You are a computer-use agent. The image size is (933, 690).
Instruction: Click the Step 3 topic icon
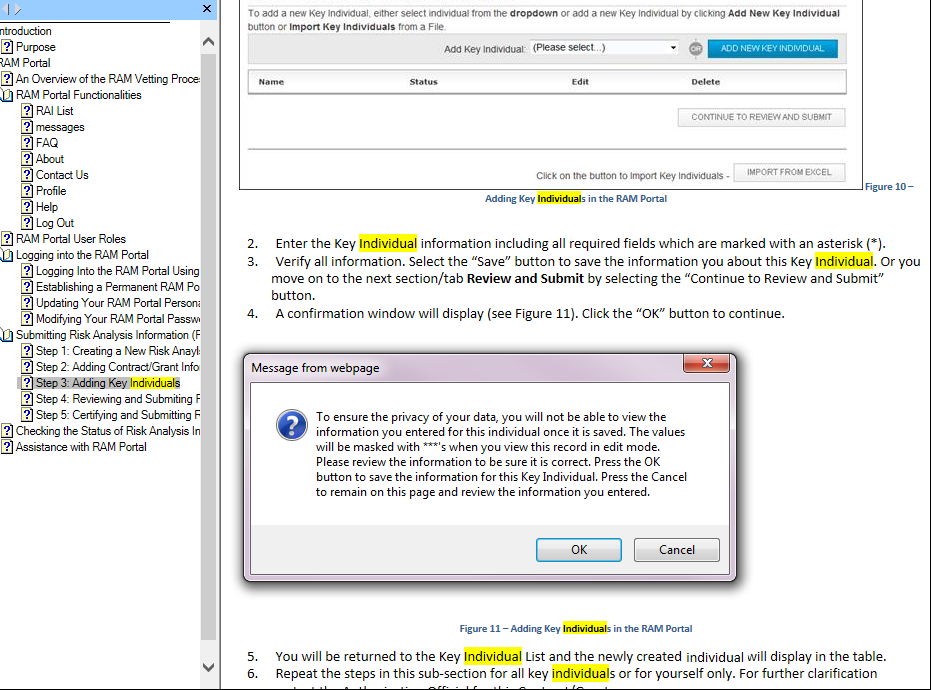27,383
